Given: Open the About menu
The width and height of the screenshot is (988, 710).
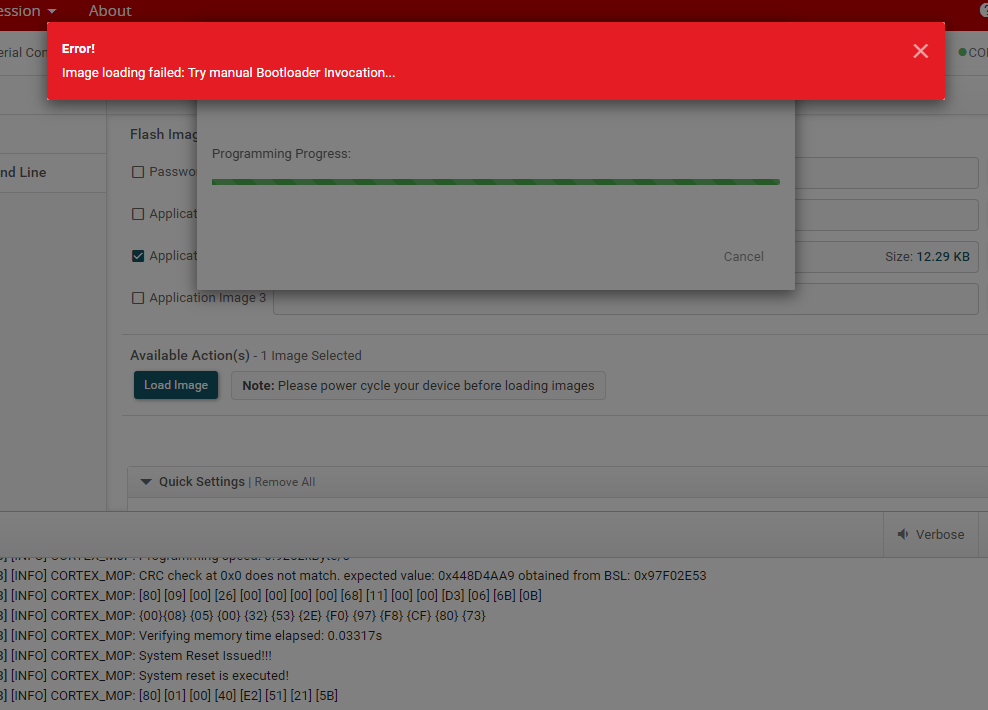Looking at the screenshot, I should click(x=110, y=11).
